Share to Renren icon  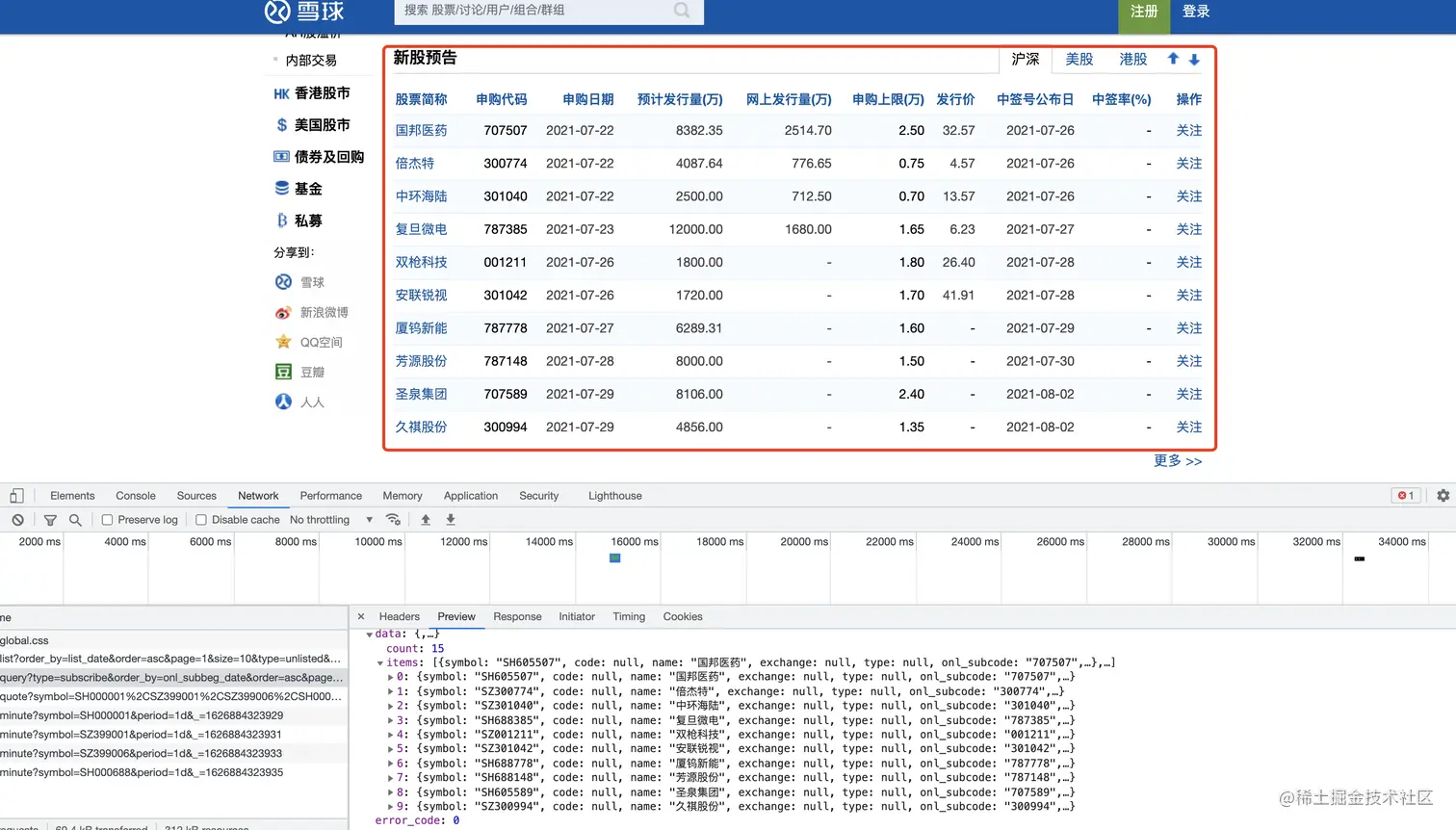point(283,402)
